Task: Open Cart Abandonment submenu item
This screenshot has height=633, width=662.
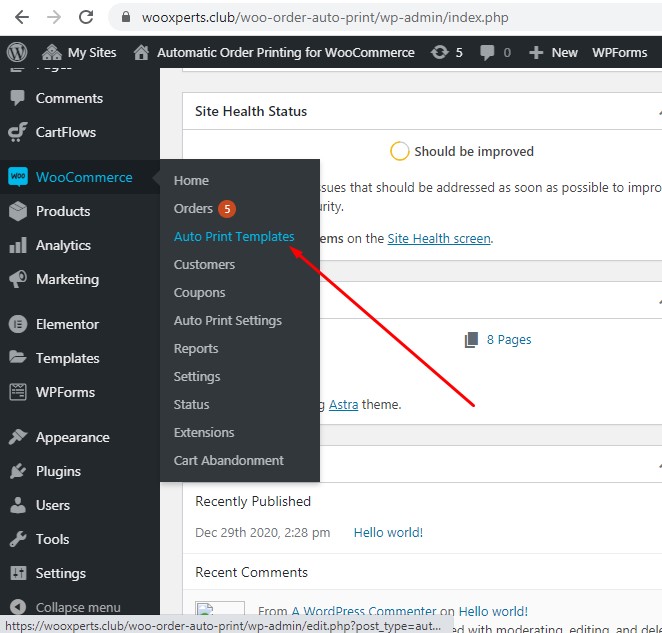Action: [x=228, y=460]
